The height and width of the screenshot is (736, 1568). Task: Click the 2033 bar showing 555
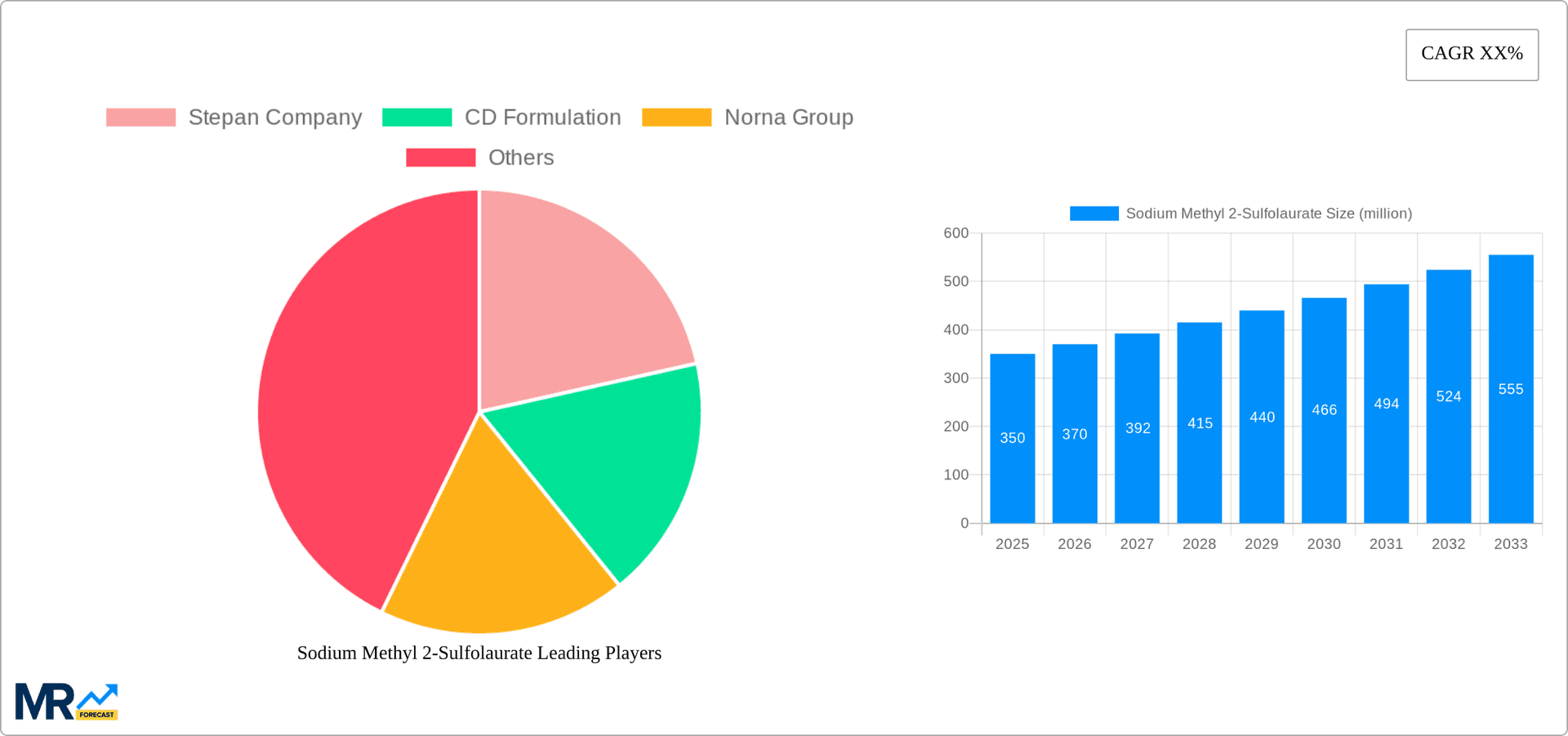coord(1510,384)
